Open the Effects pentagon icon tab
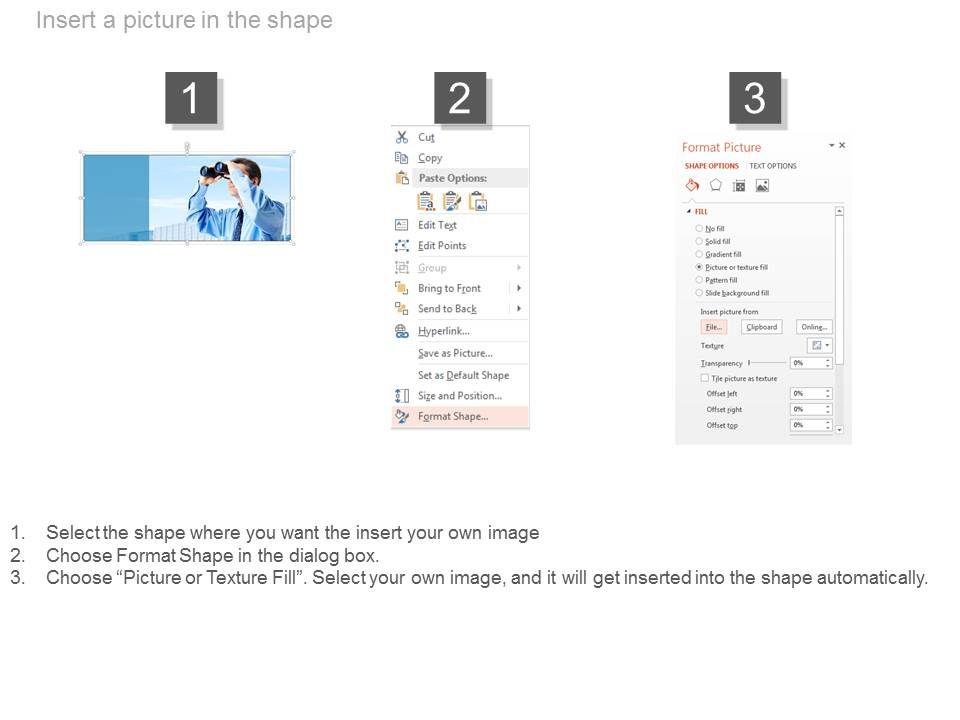960x720 pixels. (x=715, y=185)
